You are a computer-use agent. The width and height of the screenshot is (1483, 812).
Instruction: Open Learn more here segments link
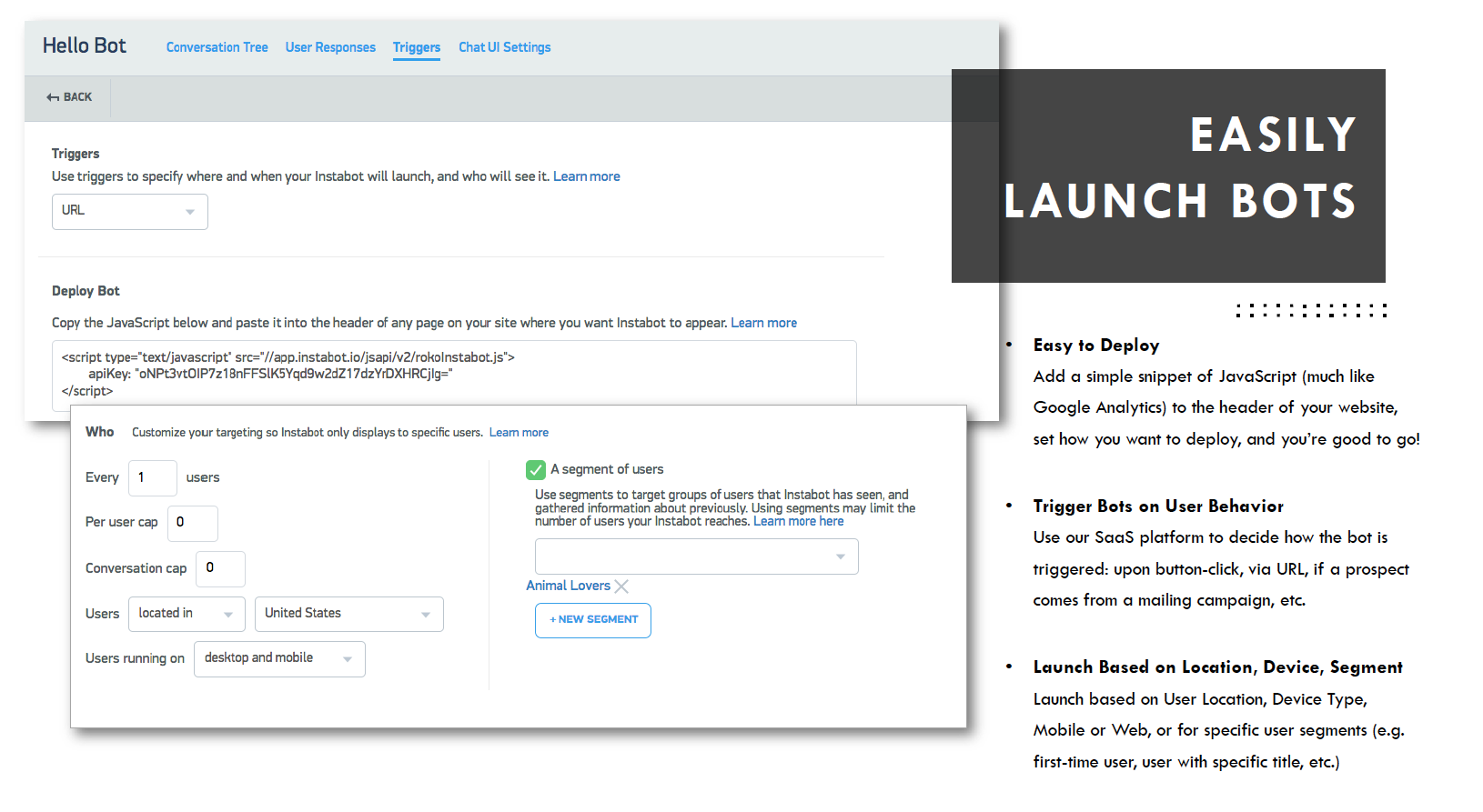[799, 522]
